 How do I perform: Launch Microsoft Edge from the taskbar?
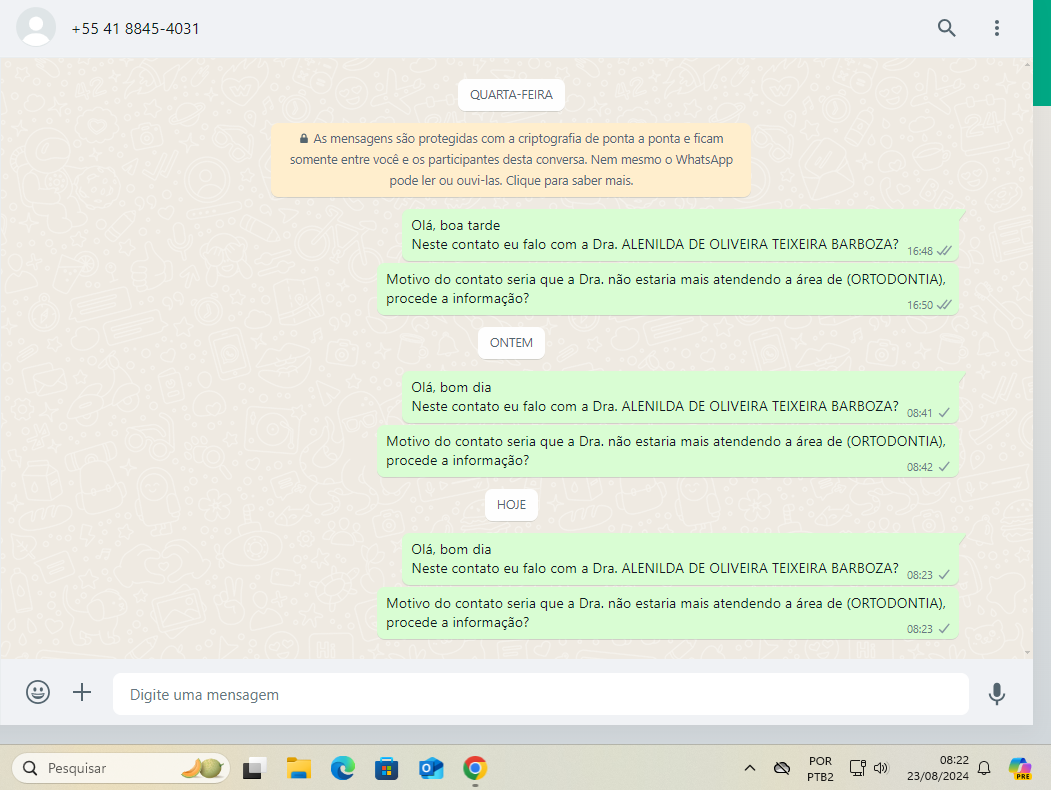[343, 768]
